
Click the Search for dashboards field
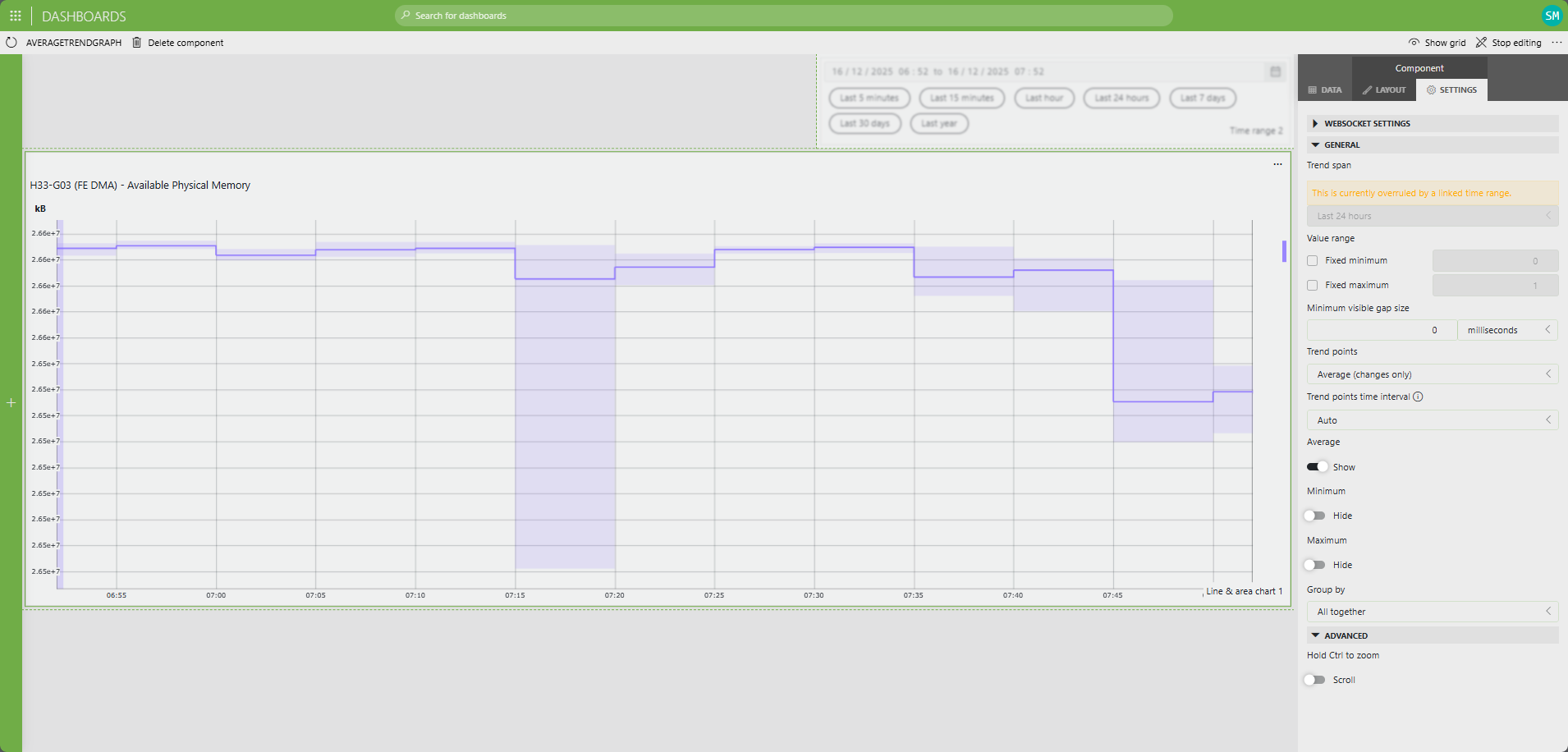click(x=783, y=16)
